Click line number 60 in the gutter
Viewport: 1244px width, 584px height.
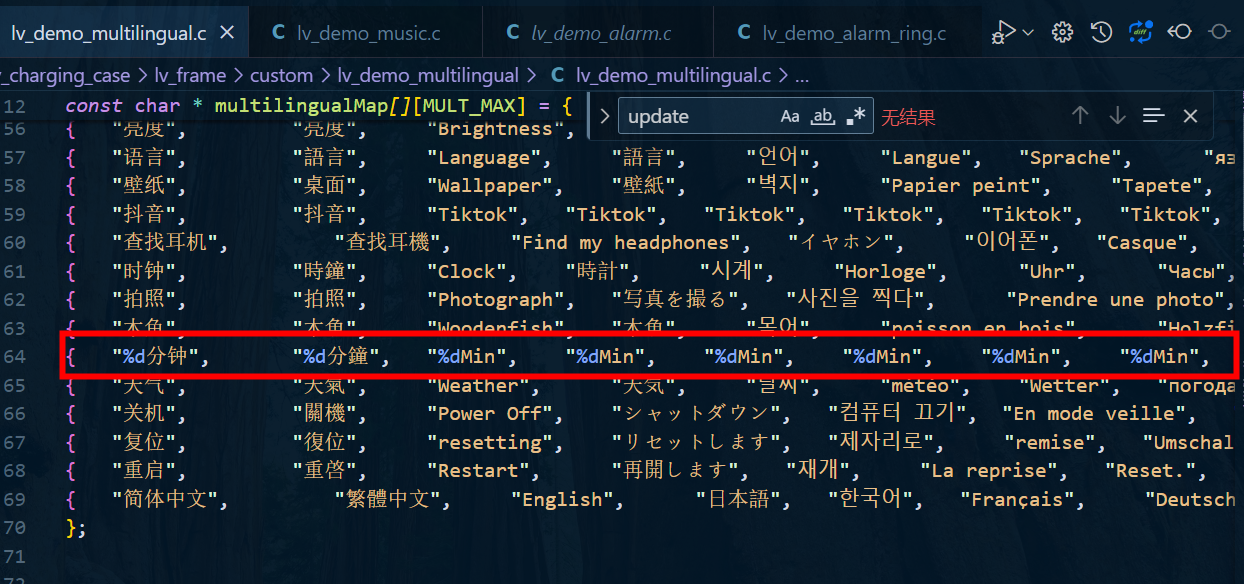(15, 242)
